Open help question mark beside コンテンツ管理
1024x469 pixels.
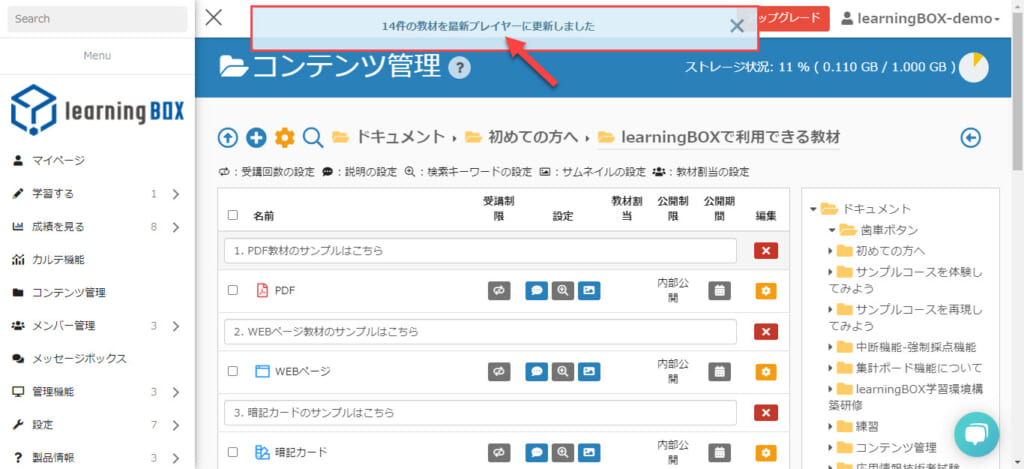pyautogui.click(x=459, y=68)
